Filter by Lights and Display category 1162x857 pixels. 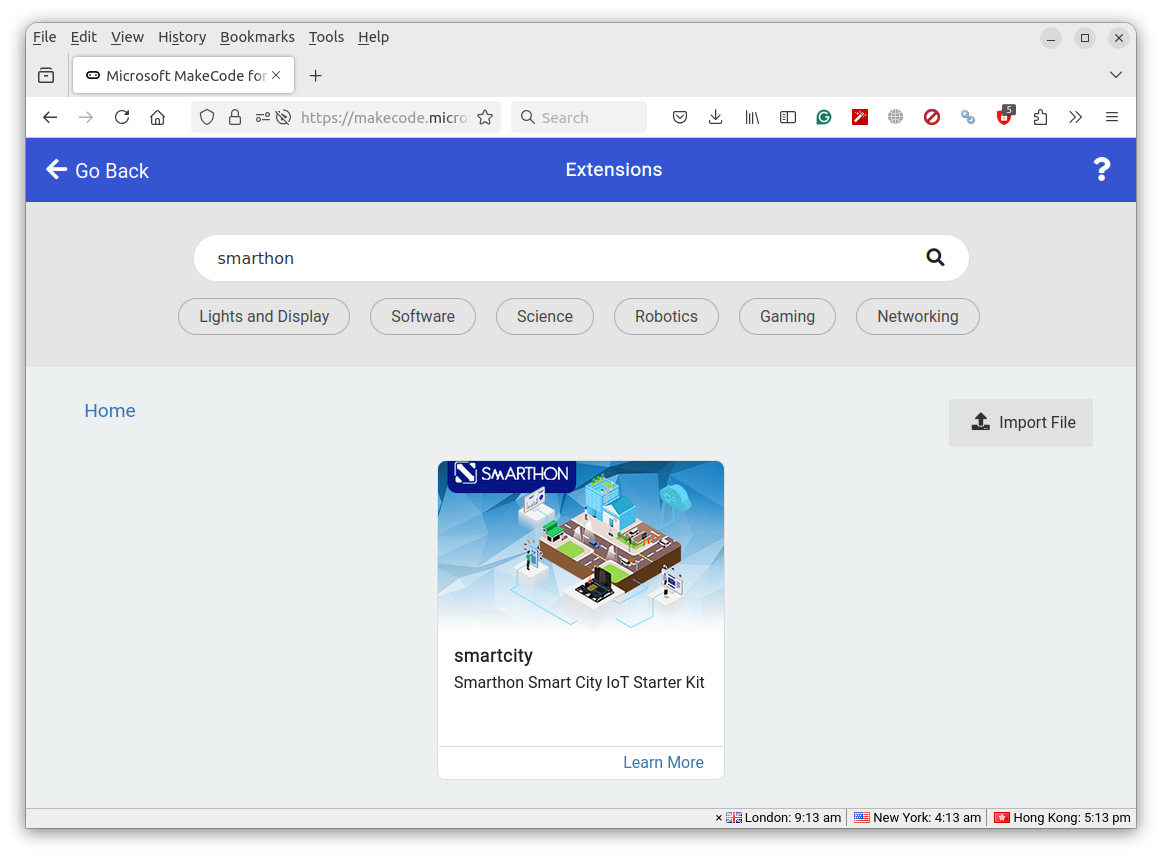tap(264, 317)
